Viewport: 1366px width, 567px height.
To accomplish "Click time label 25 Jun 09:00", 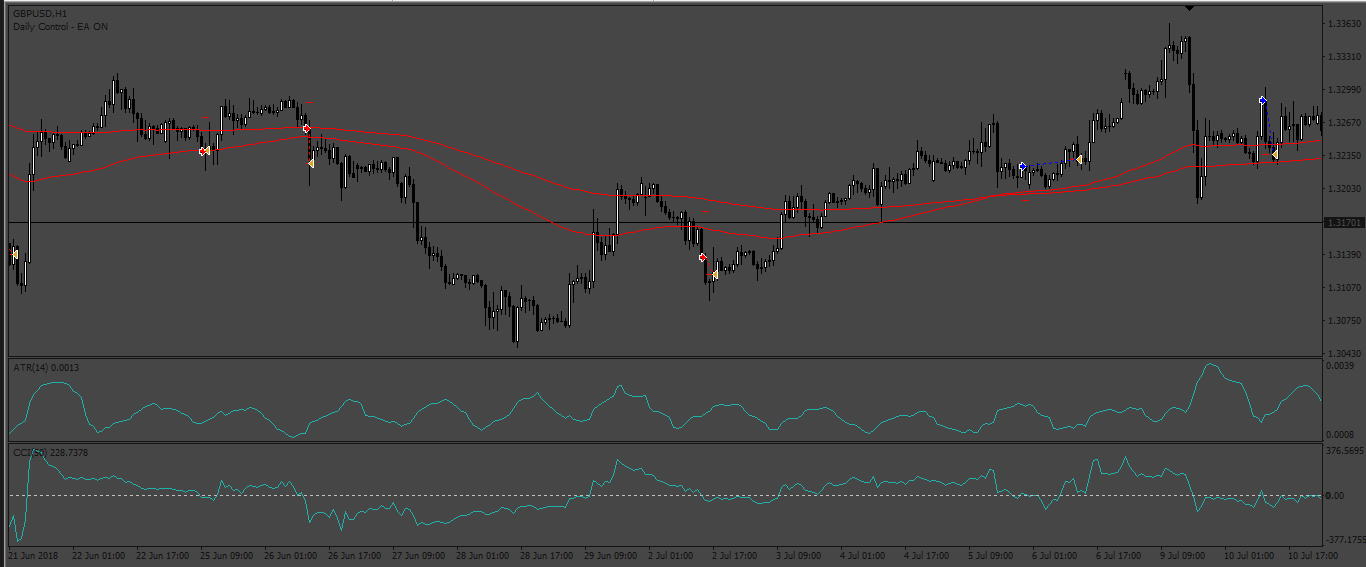I will click(x=225, y=554).
